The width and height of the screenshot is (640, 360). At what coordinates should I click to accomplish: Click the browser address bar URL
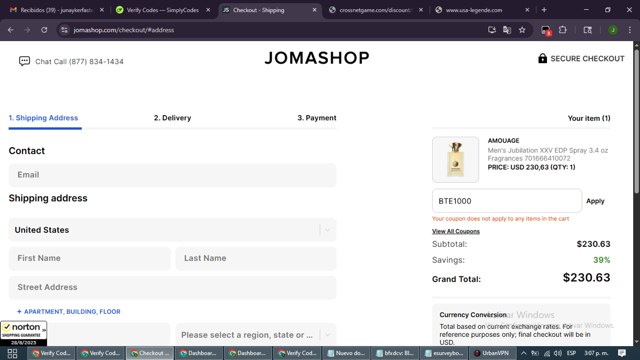[x=123, y=30]
